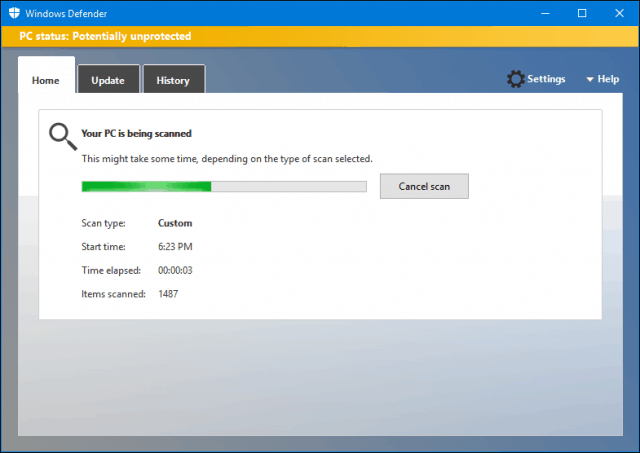
Task: Click the 'Custom' scan type value
Action: click(x=175, y=223)
